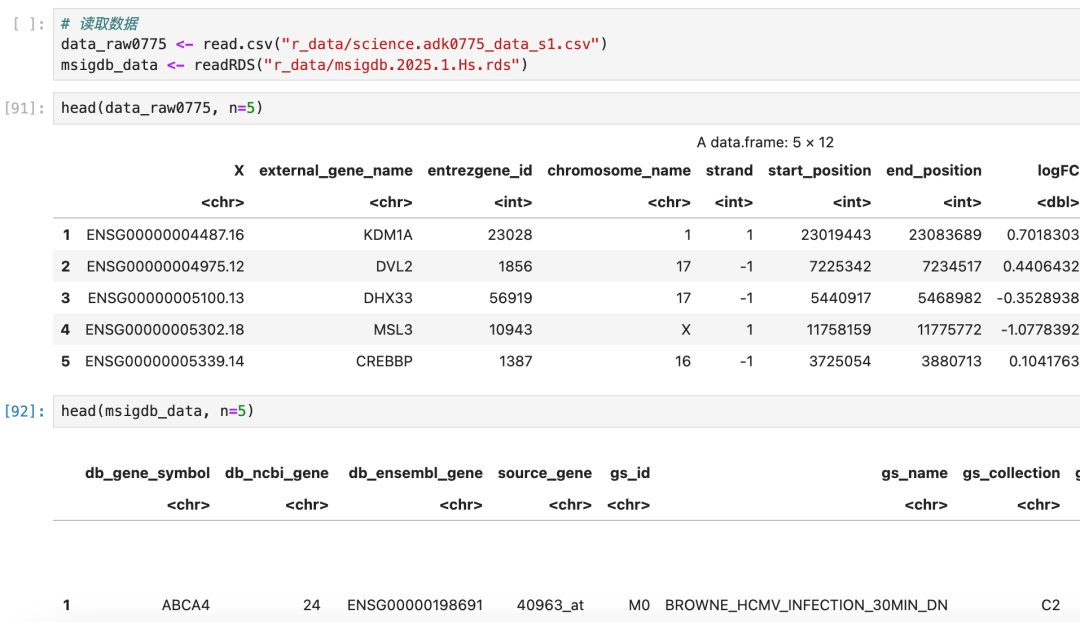Click the read.csv code cell
The width and height of the screenshot is (1080, 622).
click(566, 44)
